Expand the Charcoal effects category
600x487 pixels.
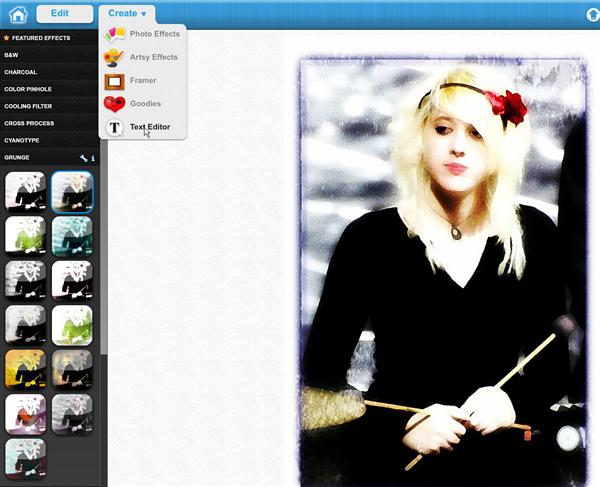point(49,72)
